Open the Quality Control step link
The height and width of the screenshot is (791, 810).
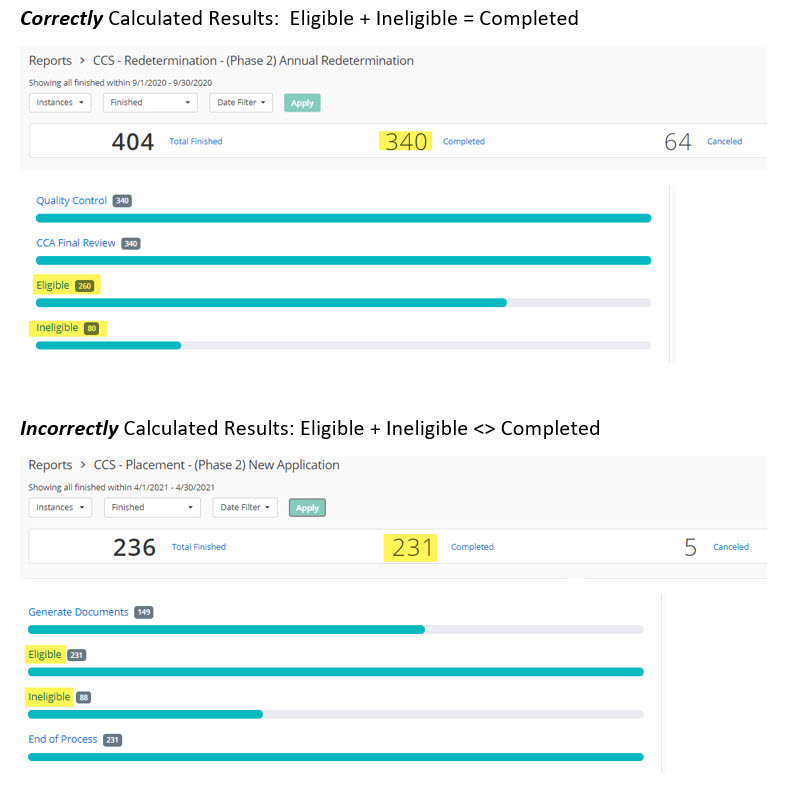point(71,201)
